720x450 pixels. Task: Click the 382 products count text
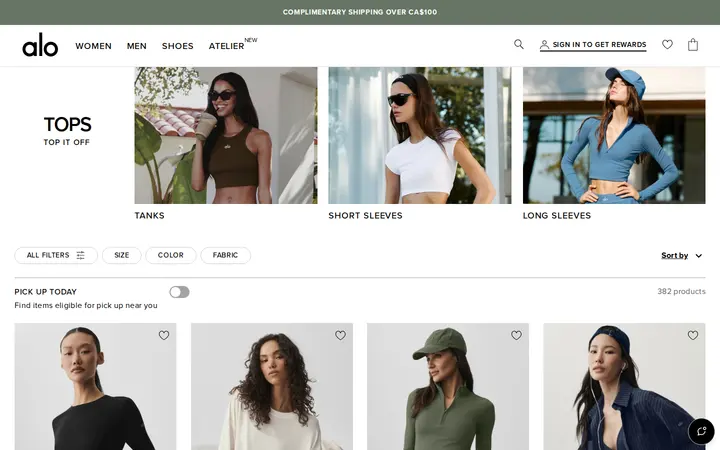point(681,291)
